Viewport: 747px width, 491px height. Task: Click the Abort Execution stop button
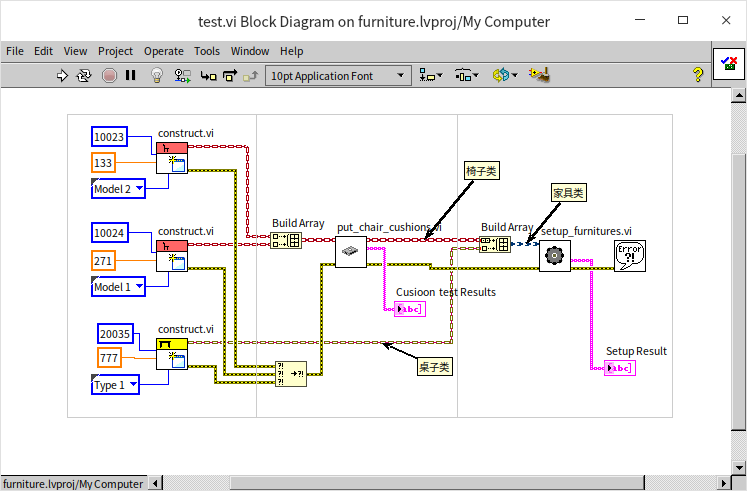coord(110,76)
